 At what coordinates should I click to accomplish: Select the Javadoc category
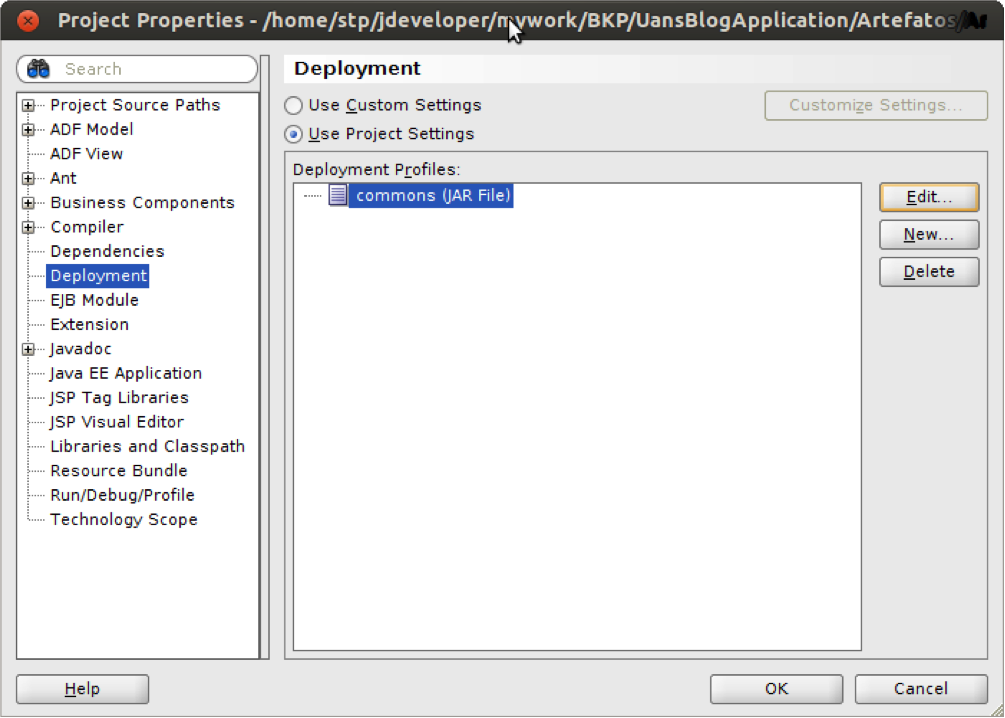point(81,349)
